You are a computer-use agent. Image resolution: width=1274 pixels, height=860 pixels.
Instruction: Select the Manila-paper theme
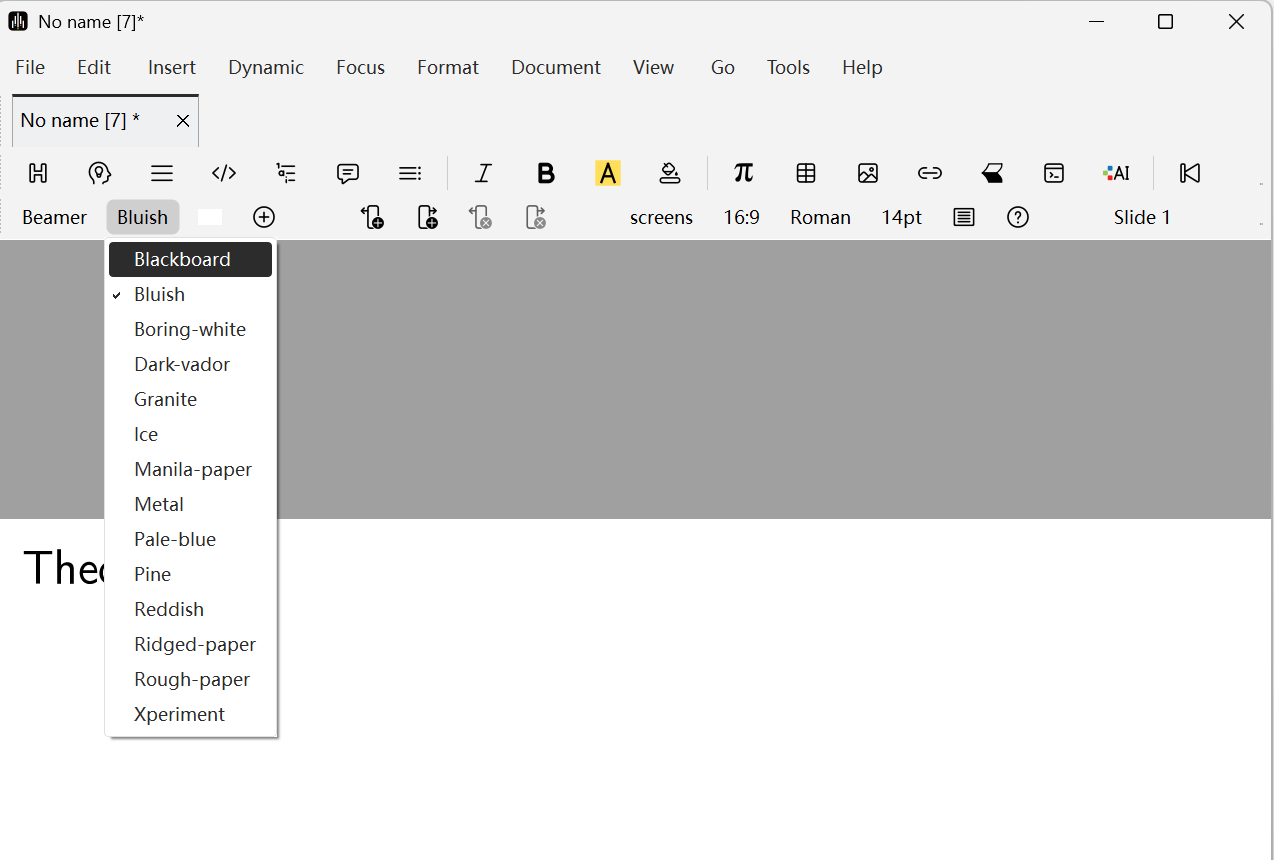click(193, 469)
